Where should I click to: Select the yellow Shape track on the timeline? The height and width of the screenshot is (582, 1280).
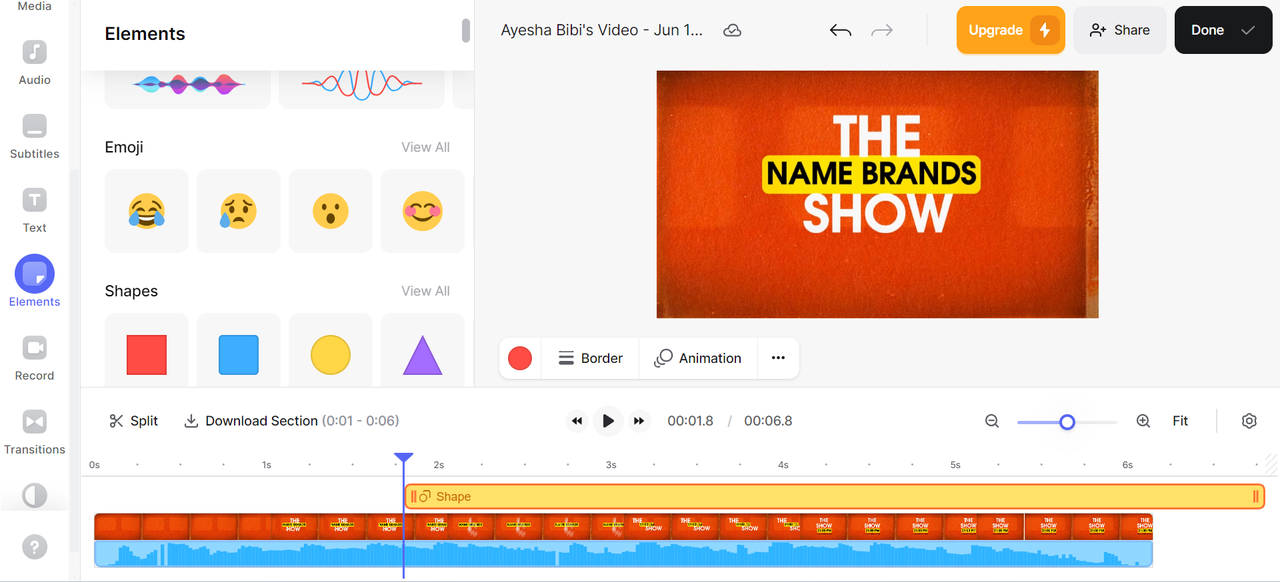[x=835, y=496]
